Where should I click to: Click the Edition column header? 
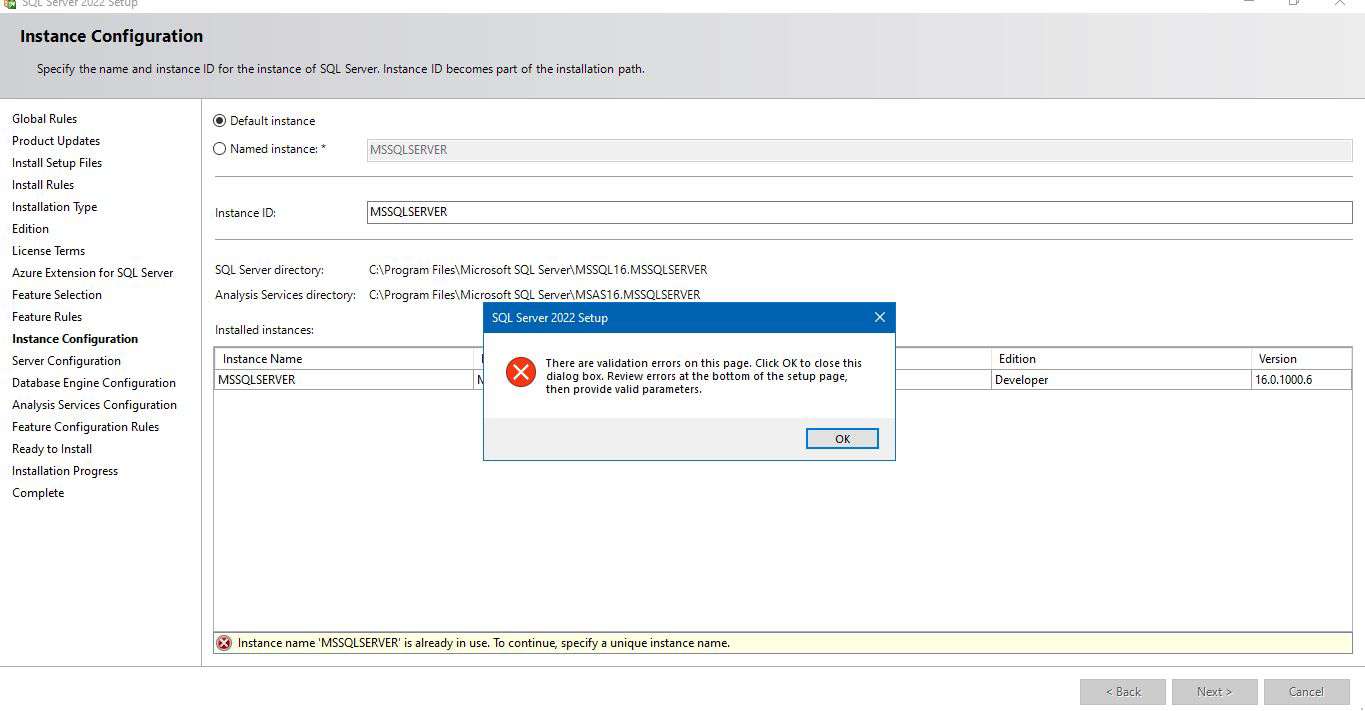point(1121,359)
